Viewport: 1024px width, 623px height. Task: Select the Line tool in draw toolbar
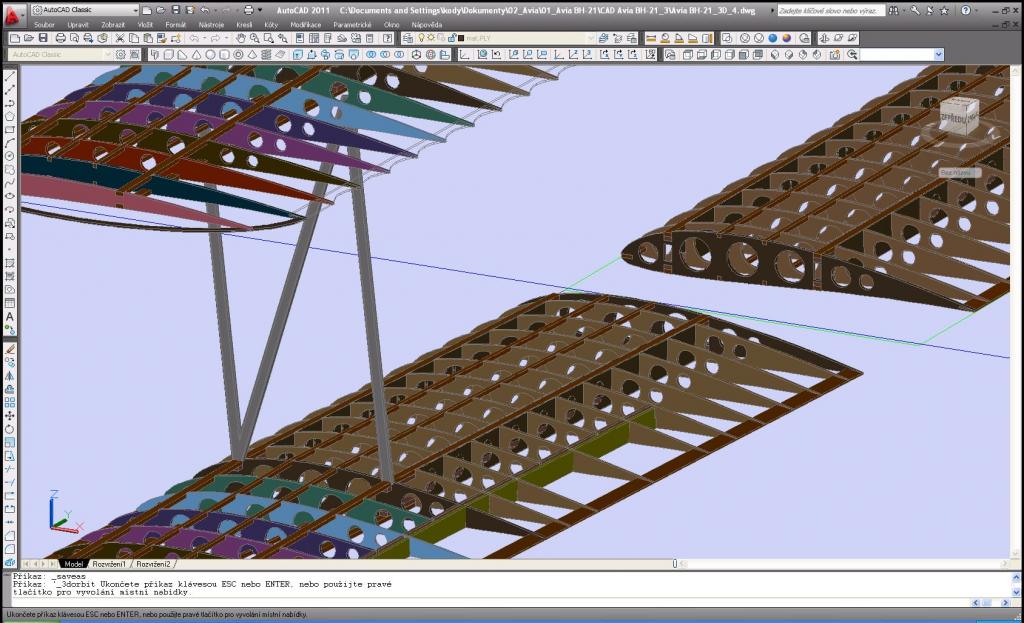pos(10,77)
